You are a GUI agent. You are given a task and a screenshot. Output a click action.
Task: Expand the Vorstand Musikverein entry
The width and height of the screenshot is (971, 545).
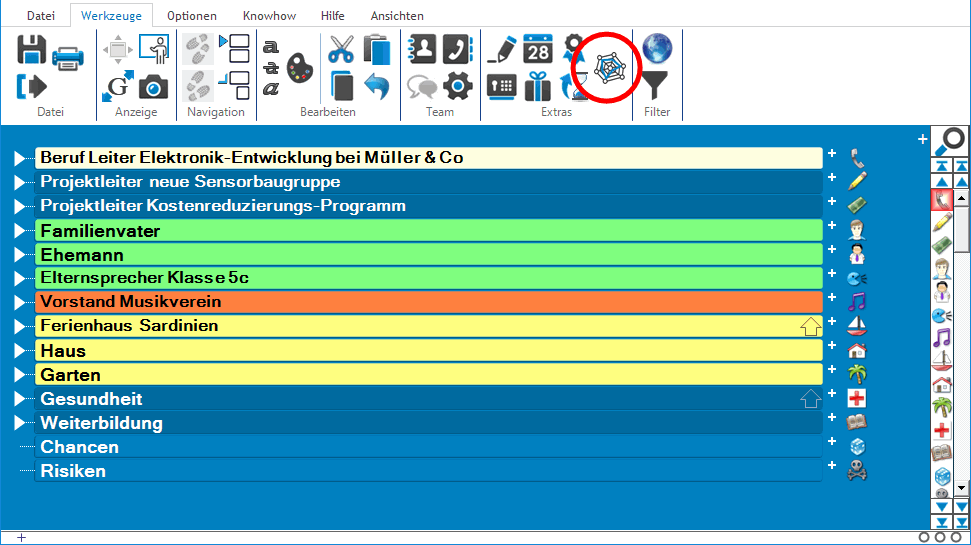[20, 302]
